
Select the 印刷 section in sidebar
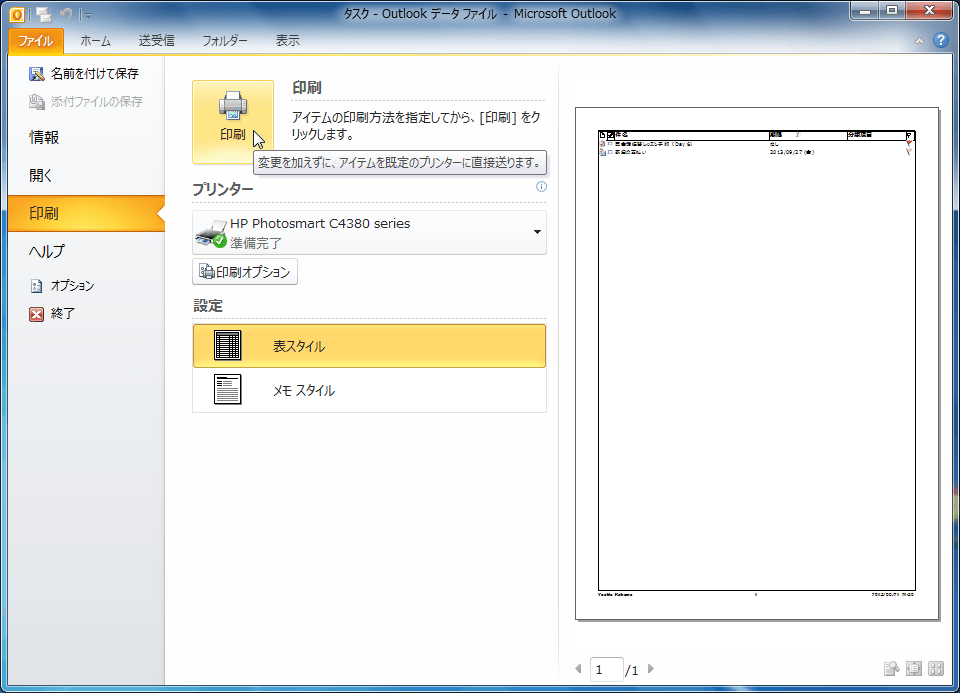[86, 213]
